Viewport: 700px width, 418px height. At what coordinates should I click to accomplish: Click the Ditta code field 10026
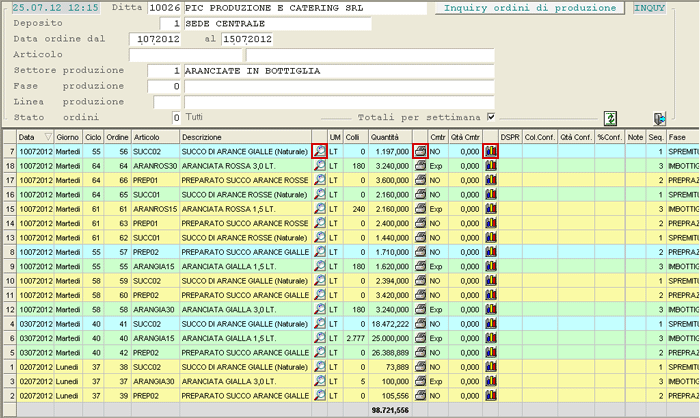165,8
